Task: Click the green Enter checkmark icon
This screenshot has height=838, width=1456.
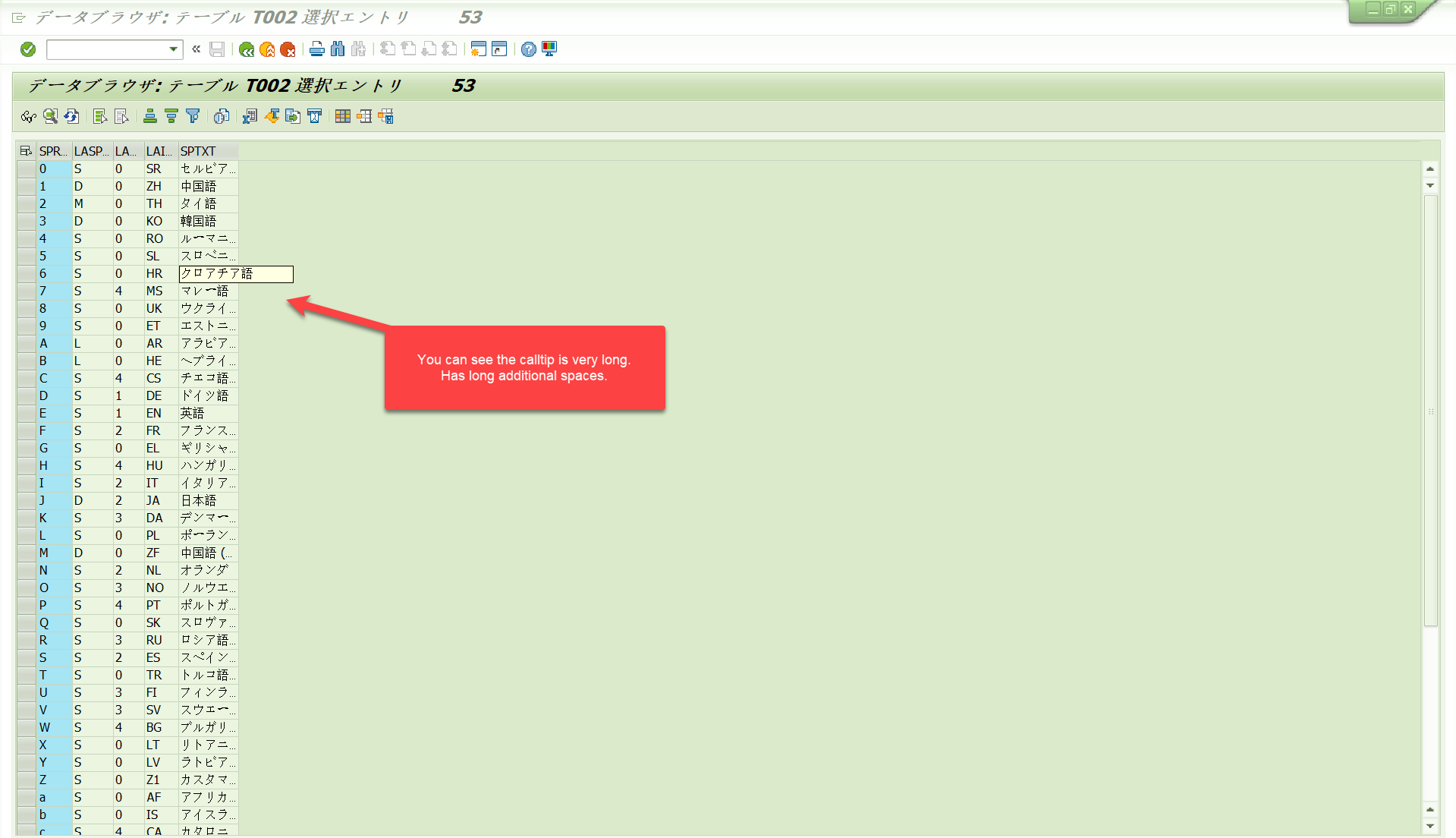Action: click(28, 49)
